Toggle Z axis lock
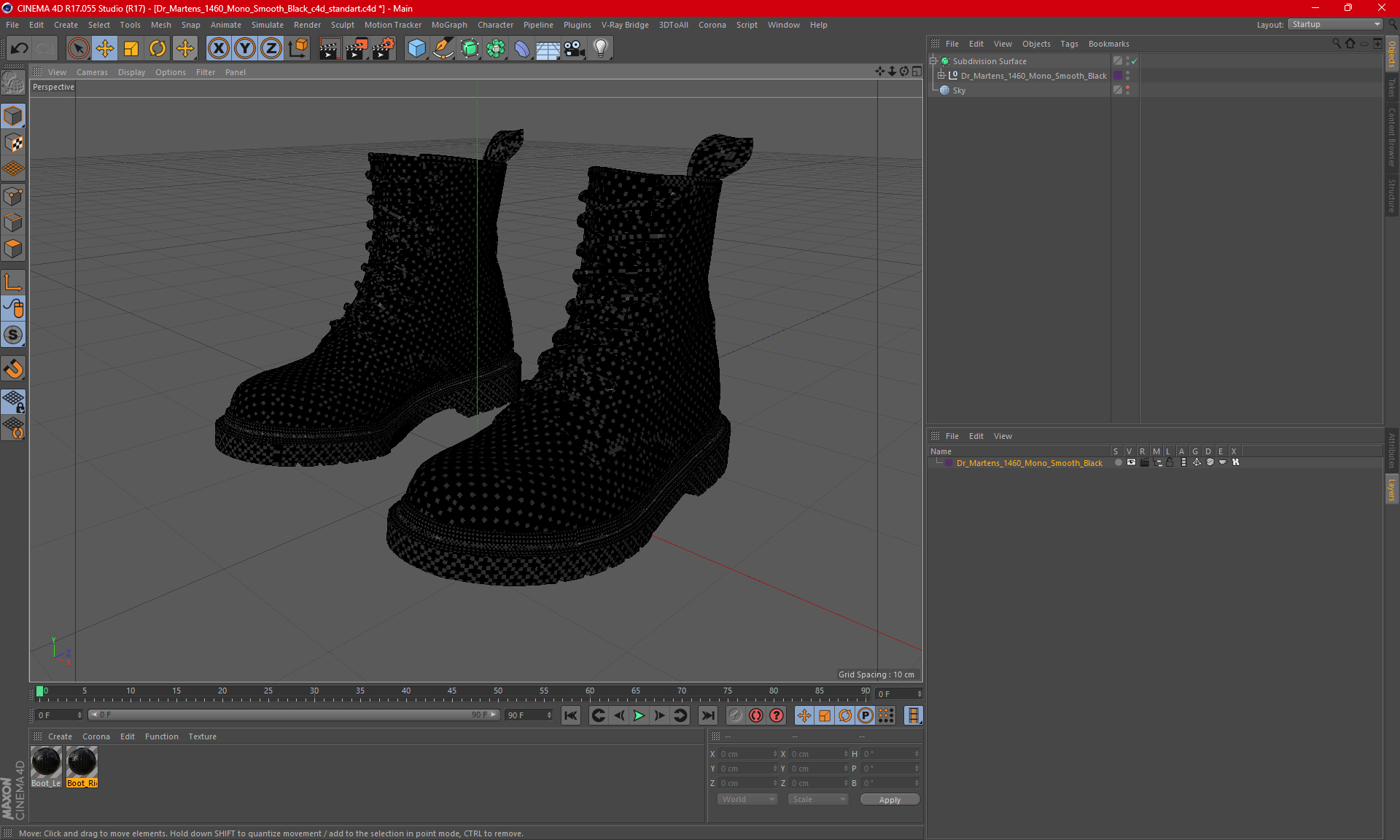 271,49
